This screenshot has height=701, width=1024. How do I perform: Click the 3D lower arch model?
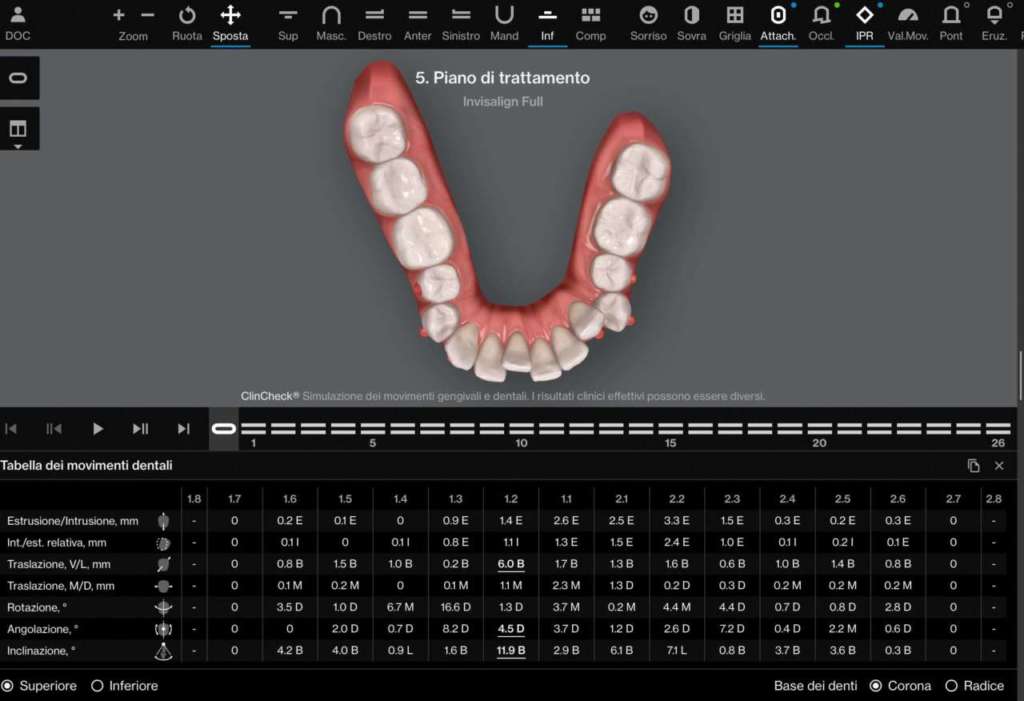point(507,222)
